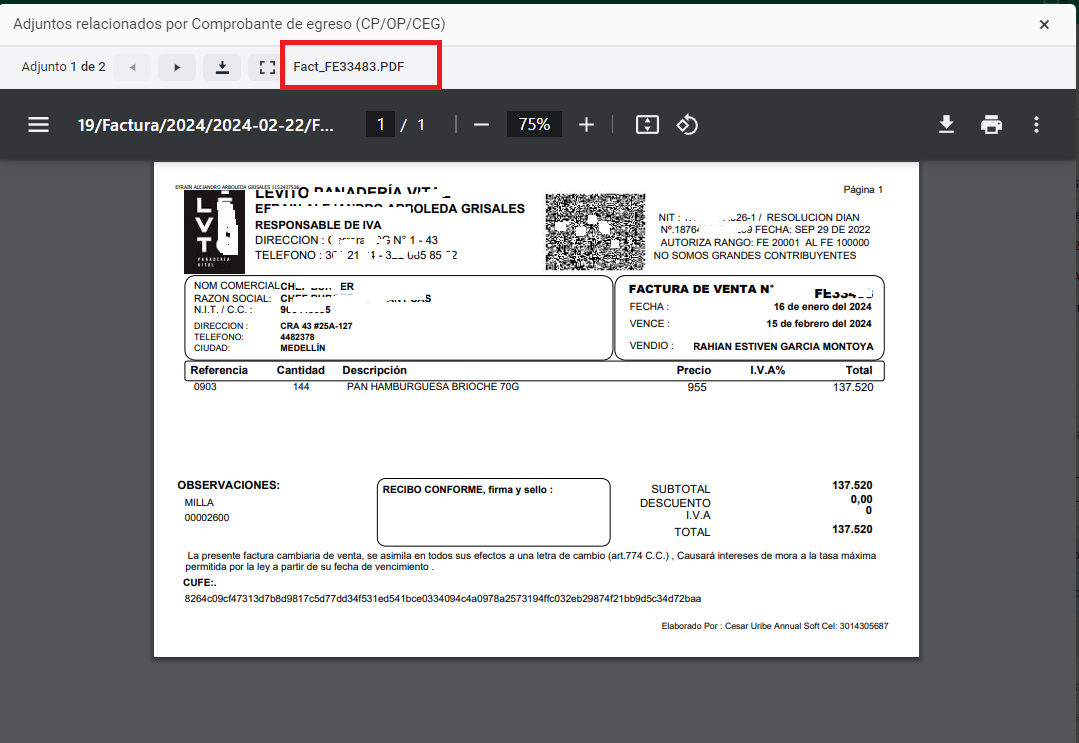Click the zoom in plus button

tap(586, 125)
